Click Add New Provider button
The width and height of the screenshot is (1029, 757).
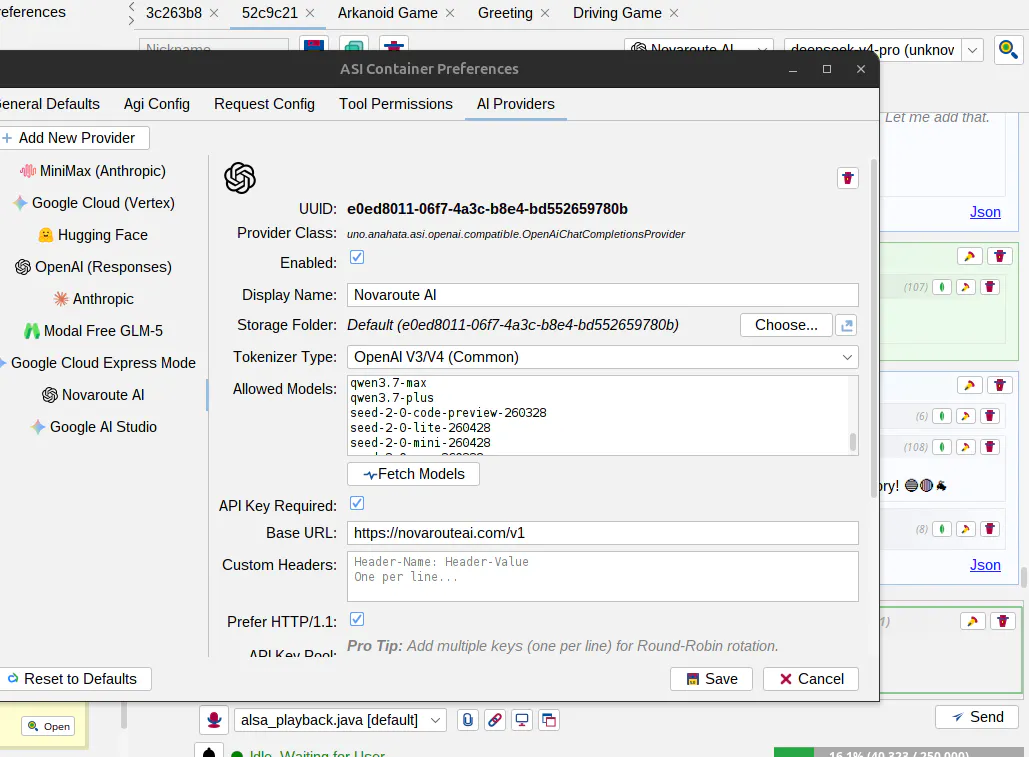click(73, 138)
